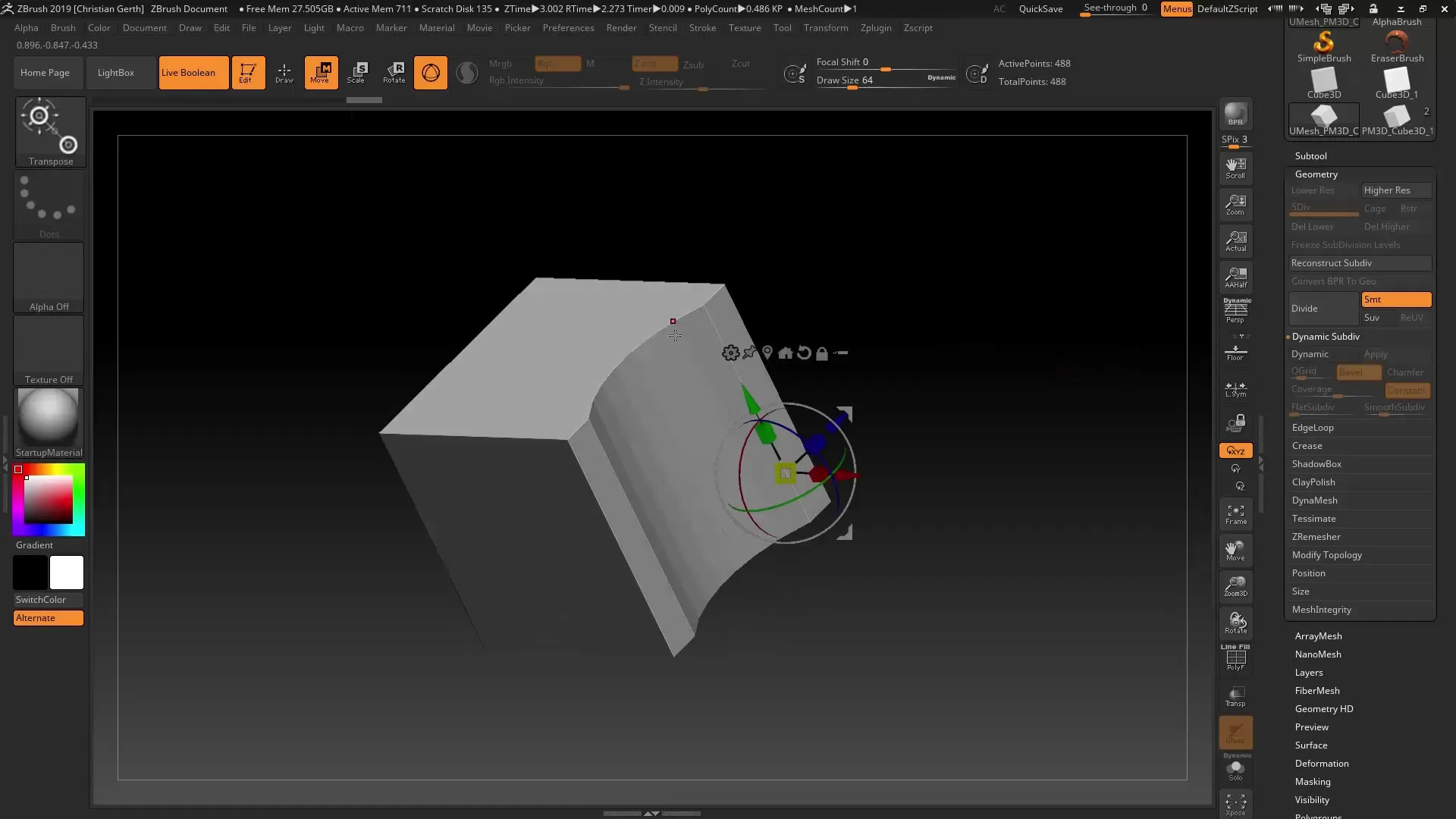Adjust the Focal Shift slider
1456x819 pixels.
pyautogui.click(x=886, y=63)
